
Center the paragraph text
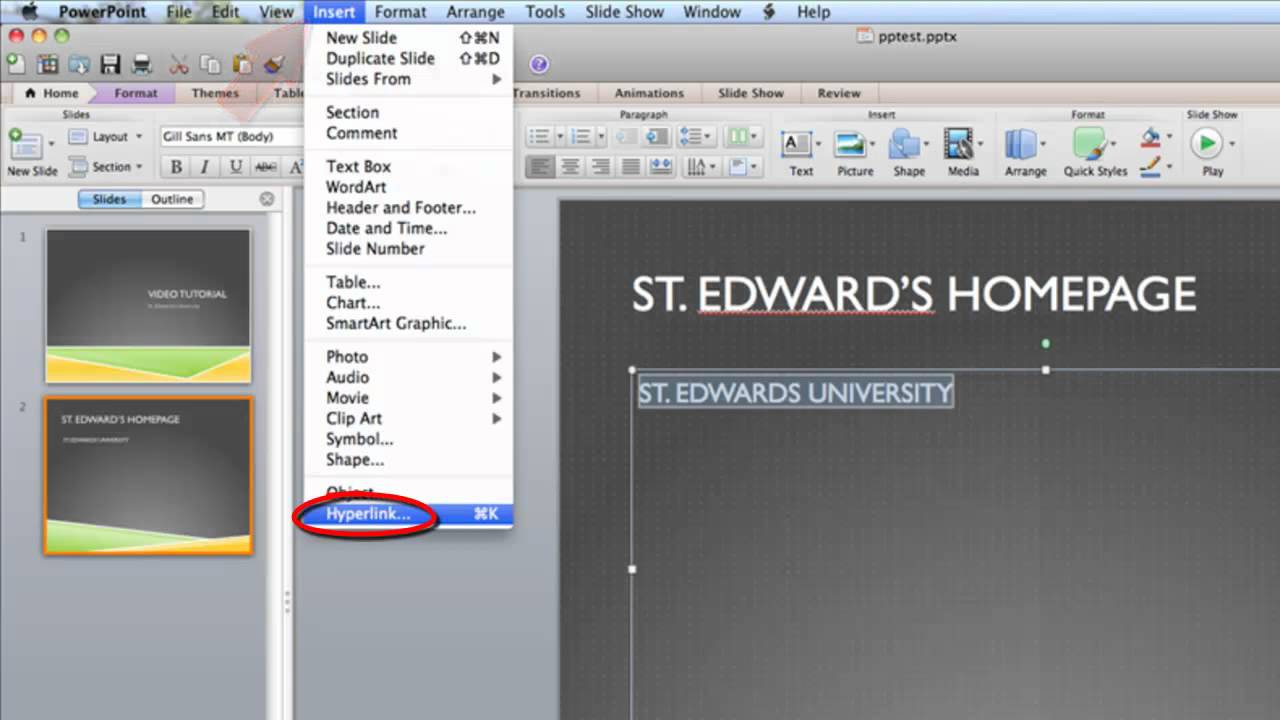571,167
